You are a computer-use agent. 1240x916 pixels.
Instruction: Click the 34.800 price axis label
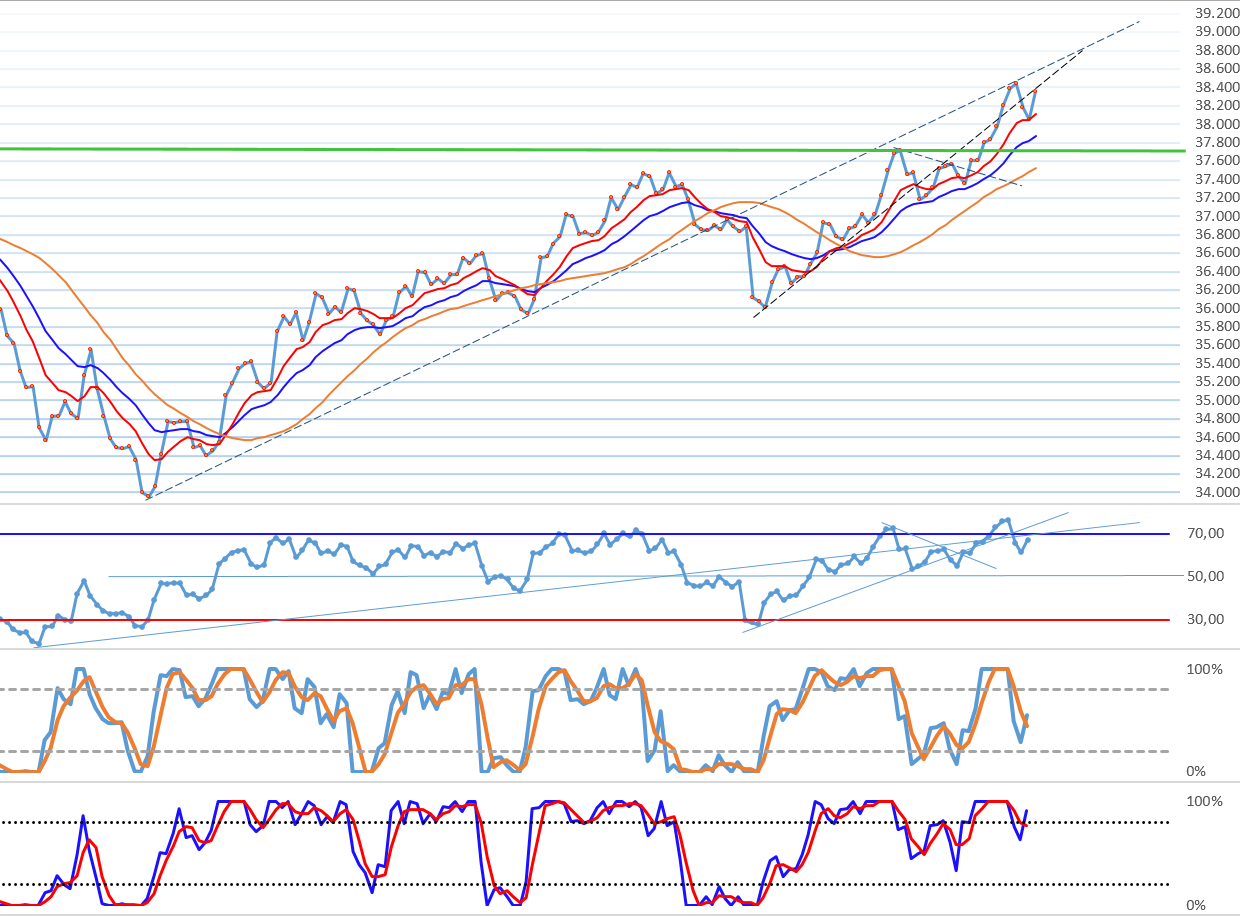point(1218,419)
